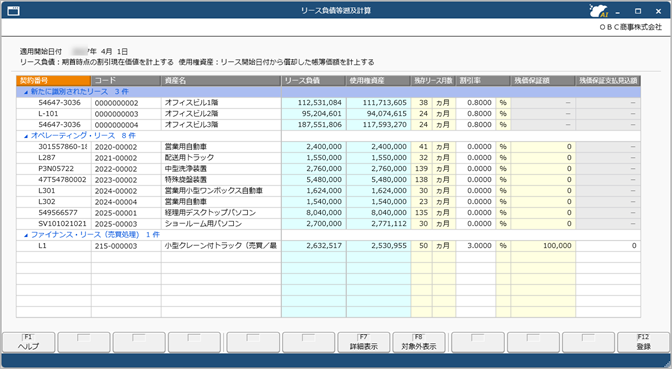Click the F1 ヘルプ button
Screen dimensions: 672x369
28,342
